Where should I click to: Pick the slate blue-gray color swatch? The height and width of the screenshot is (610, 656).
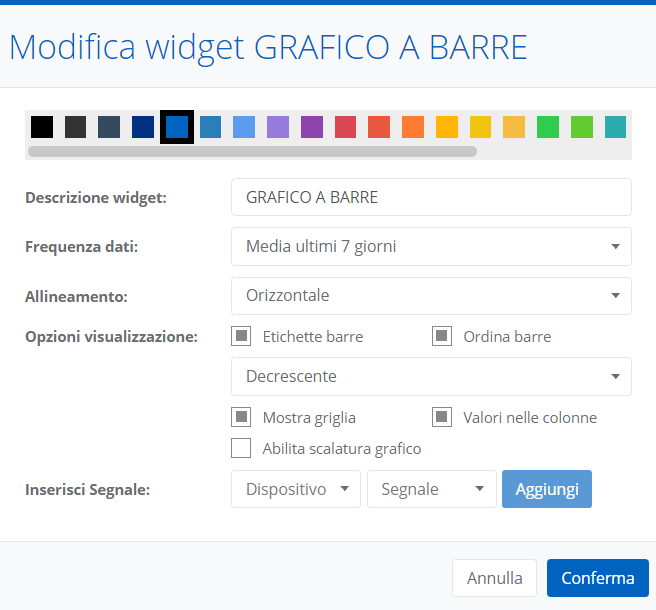109,127
